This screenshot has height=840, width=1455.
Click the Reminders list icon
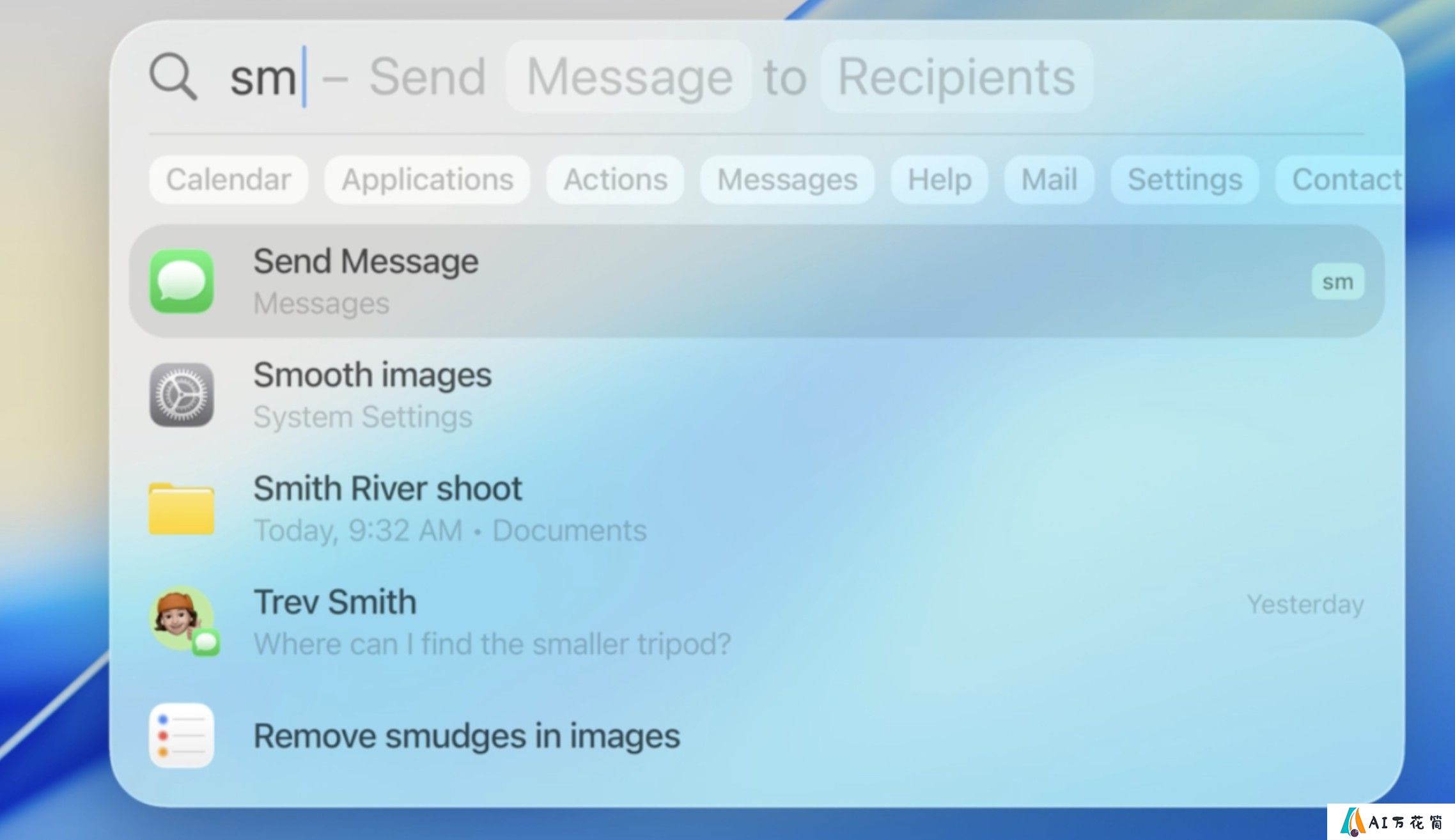point(182,736)
